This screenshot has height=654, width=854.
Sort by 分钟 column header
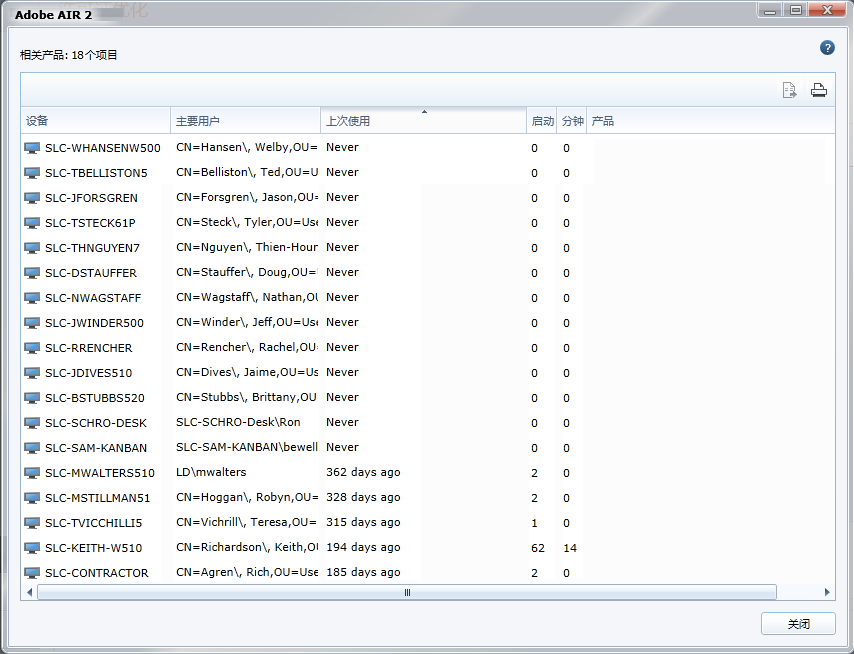click(x=571, y=121)
